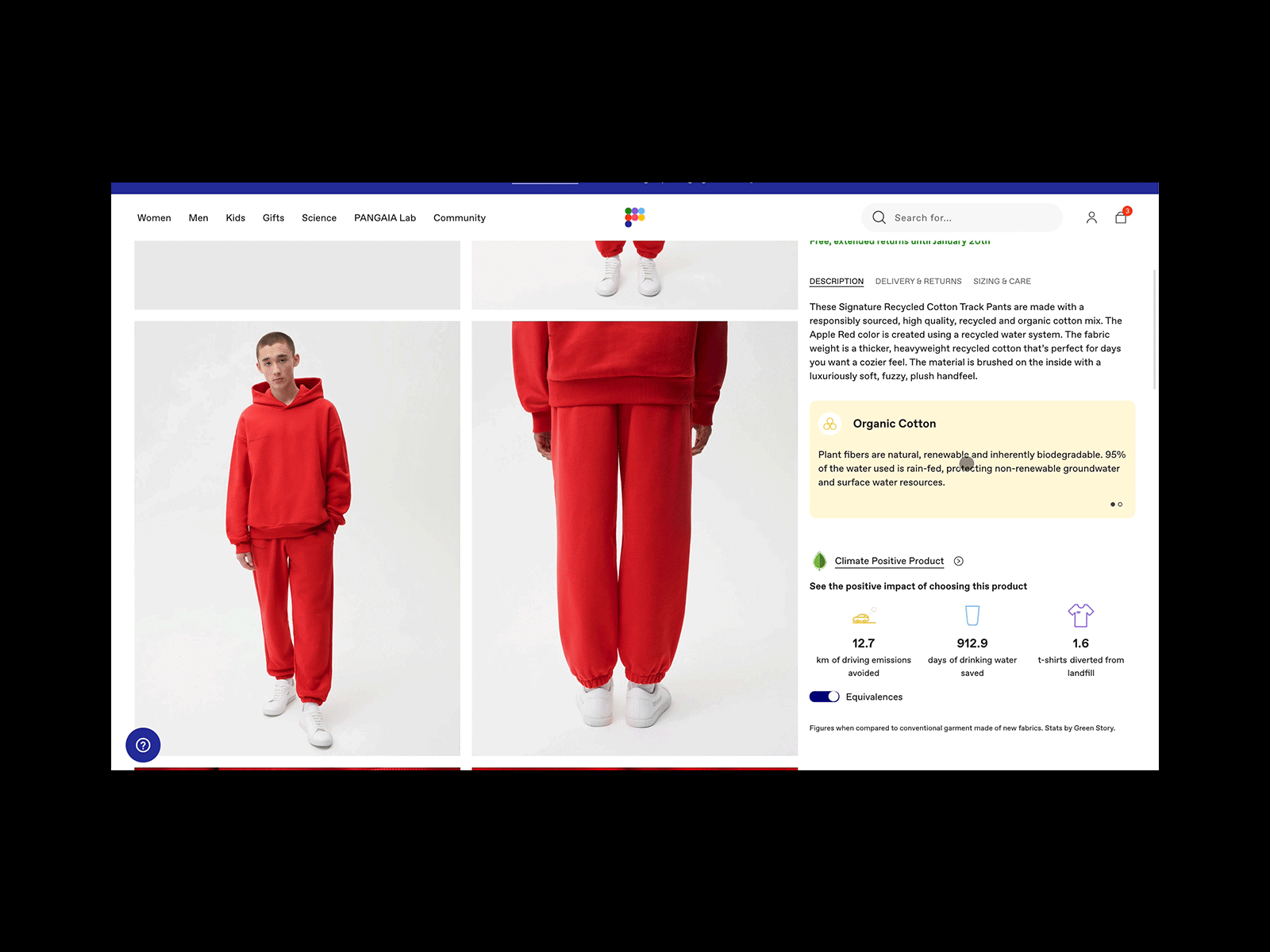This screenshot has width=1270, height=952.
Task: Click the search magnifier icon
Action: (x=879, y=217)
